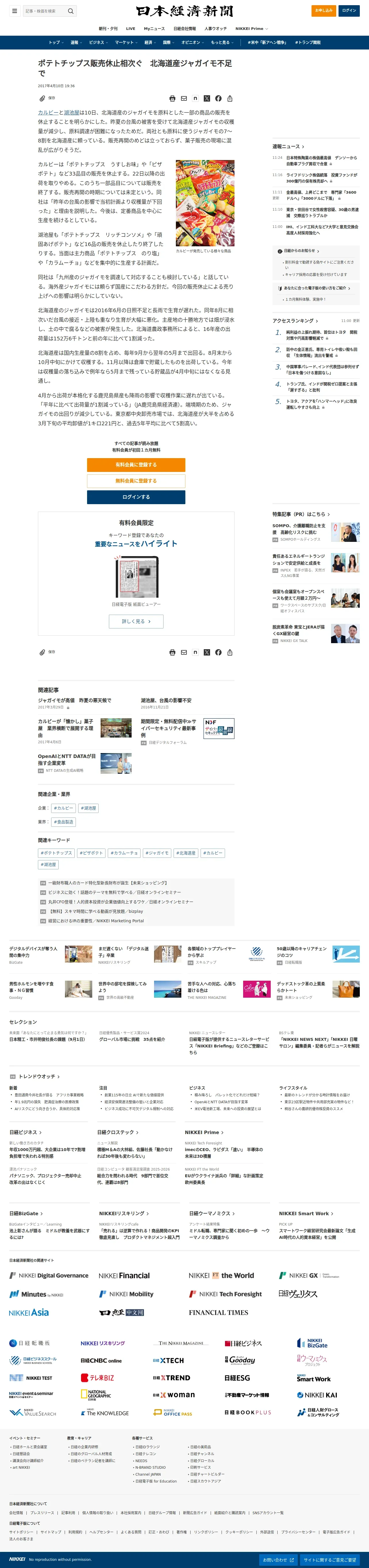Share on Facebook via icon under headline

218,99
